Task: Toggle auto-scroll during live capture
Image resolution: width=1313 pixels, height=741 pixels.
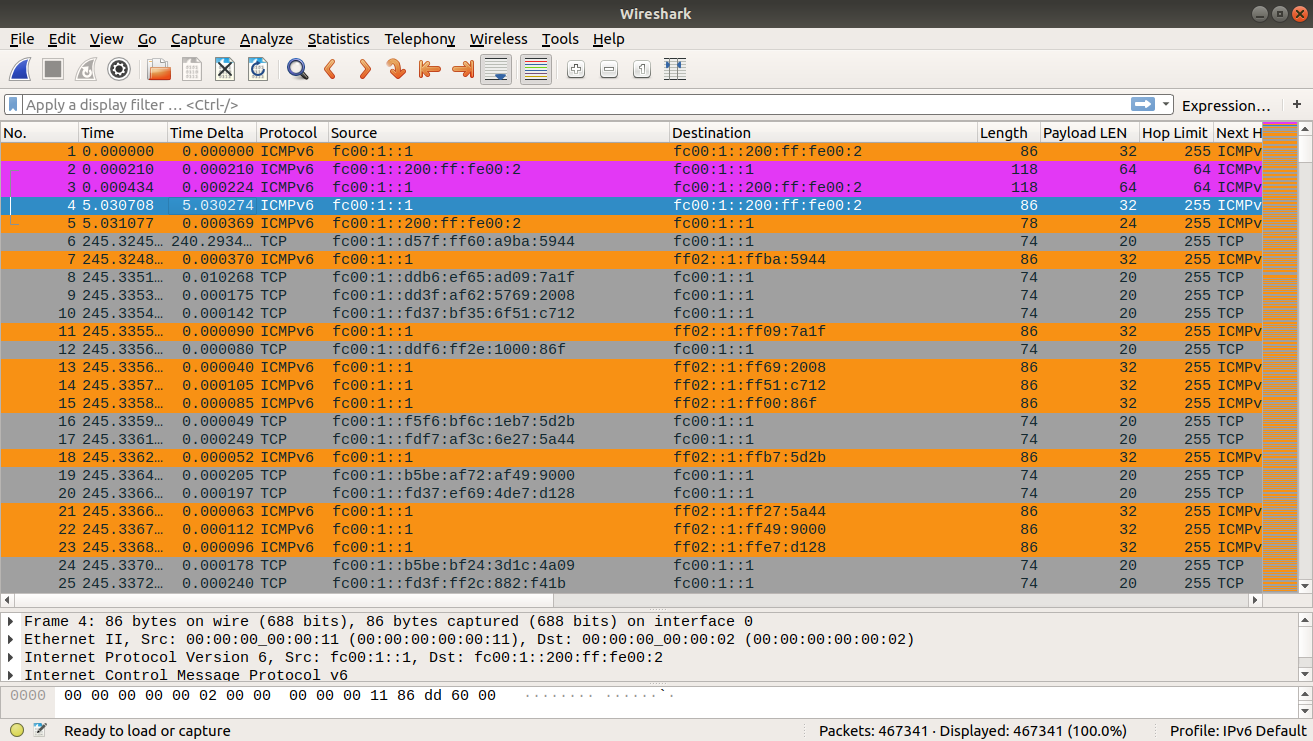Action: pos(497,69)
